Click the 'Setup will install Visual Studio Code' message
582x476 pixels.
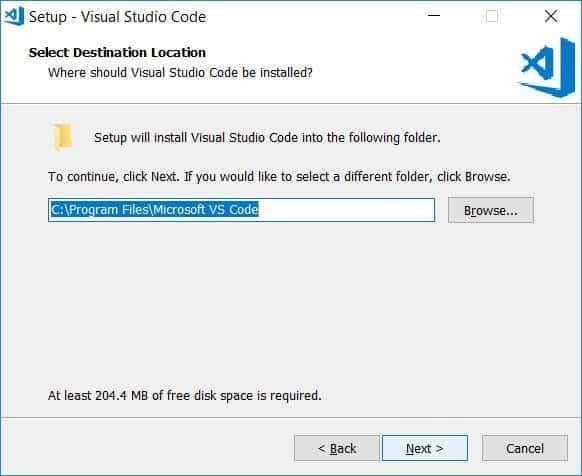point(267,137)
